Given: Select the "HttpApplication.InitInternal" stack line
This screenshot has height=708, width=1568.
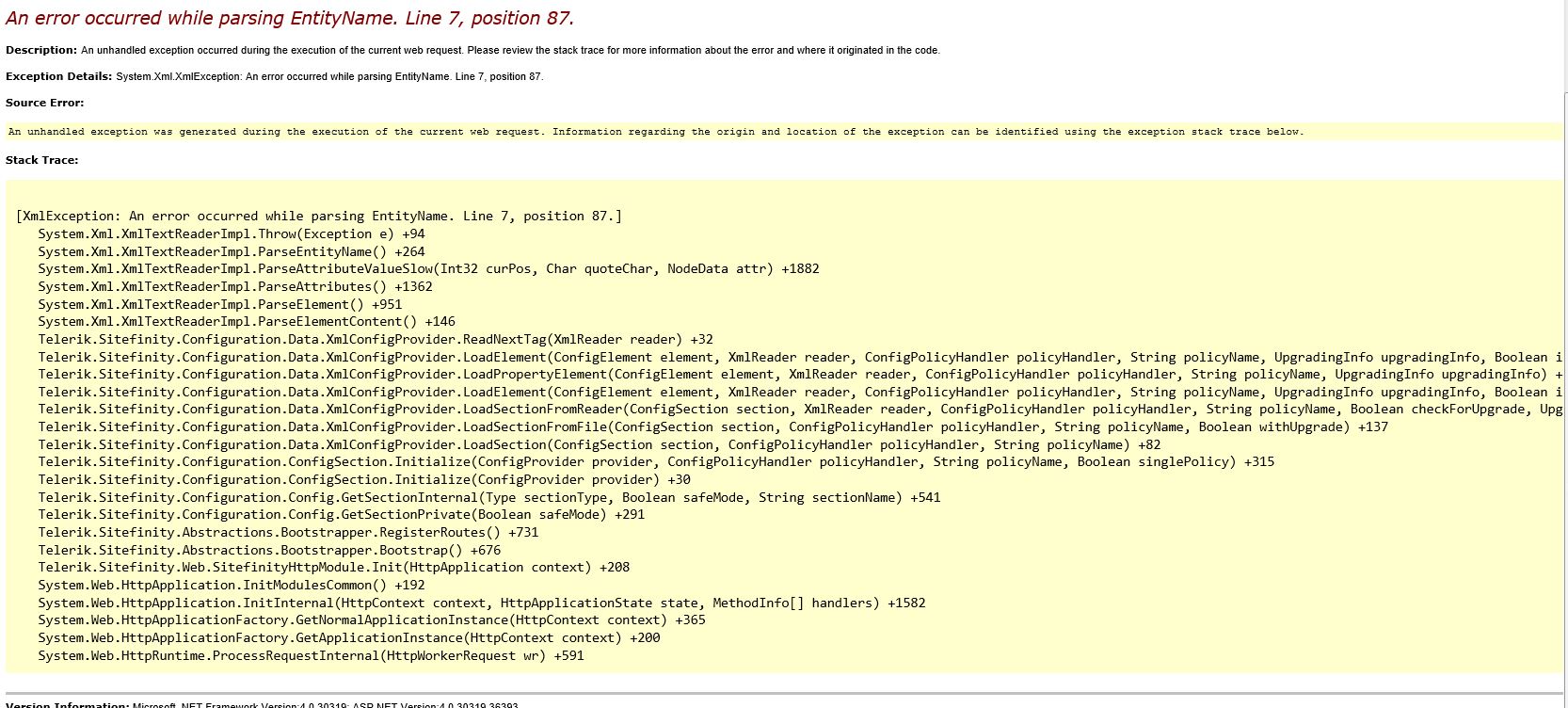Looking at the screenshot, I should 482,603.
